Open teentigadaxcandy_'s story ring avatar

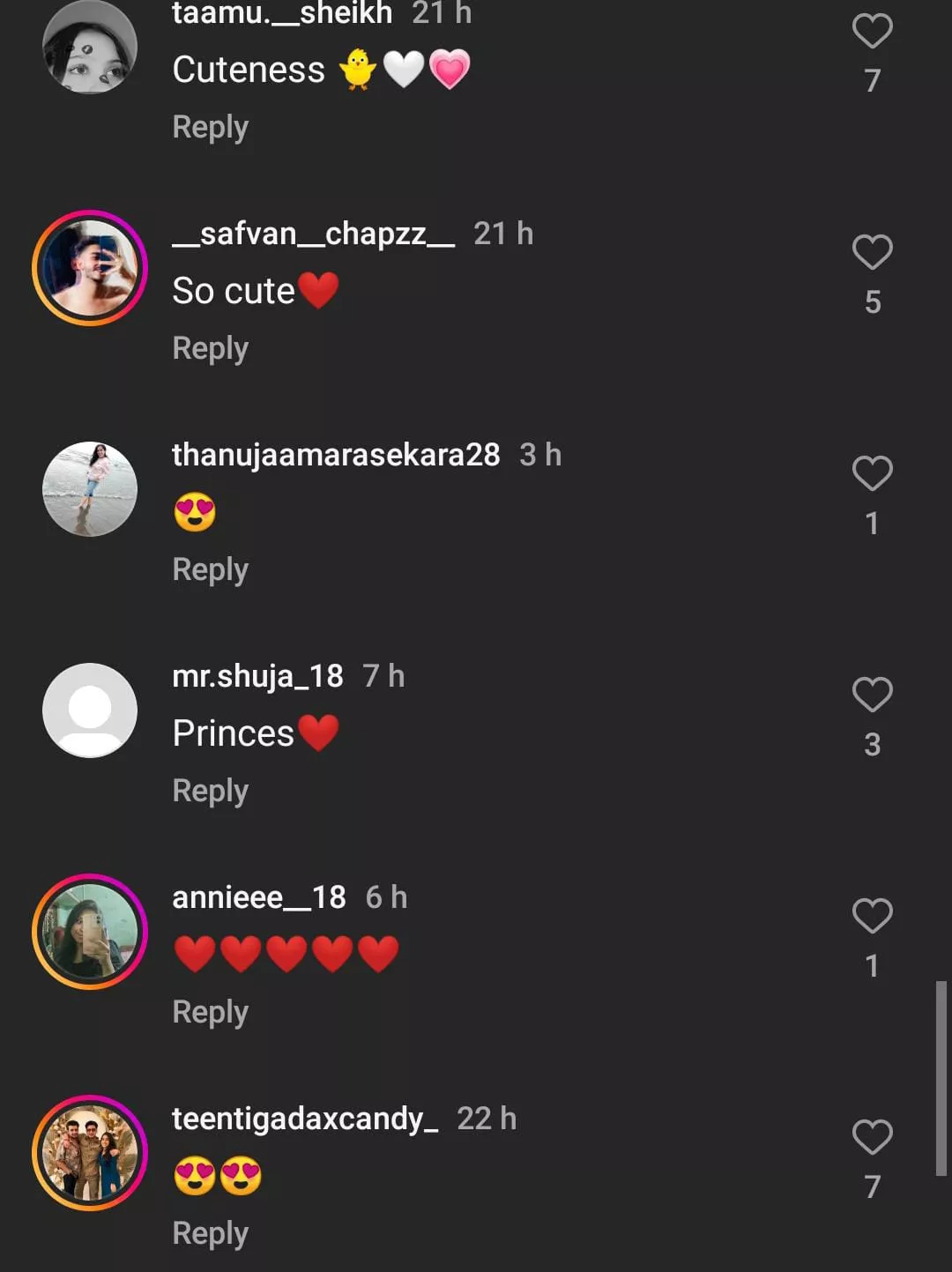pyautogui.click(x=90, y=1153)
